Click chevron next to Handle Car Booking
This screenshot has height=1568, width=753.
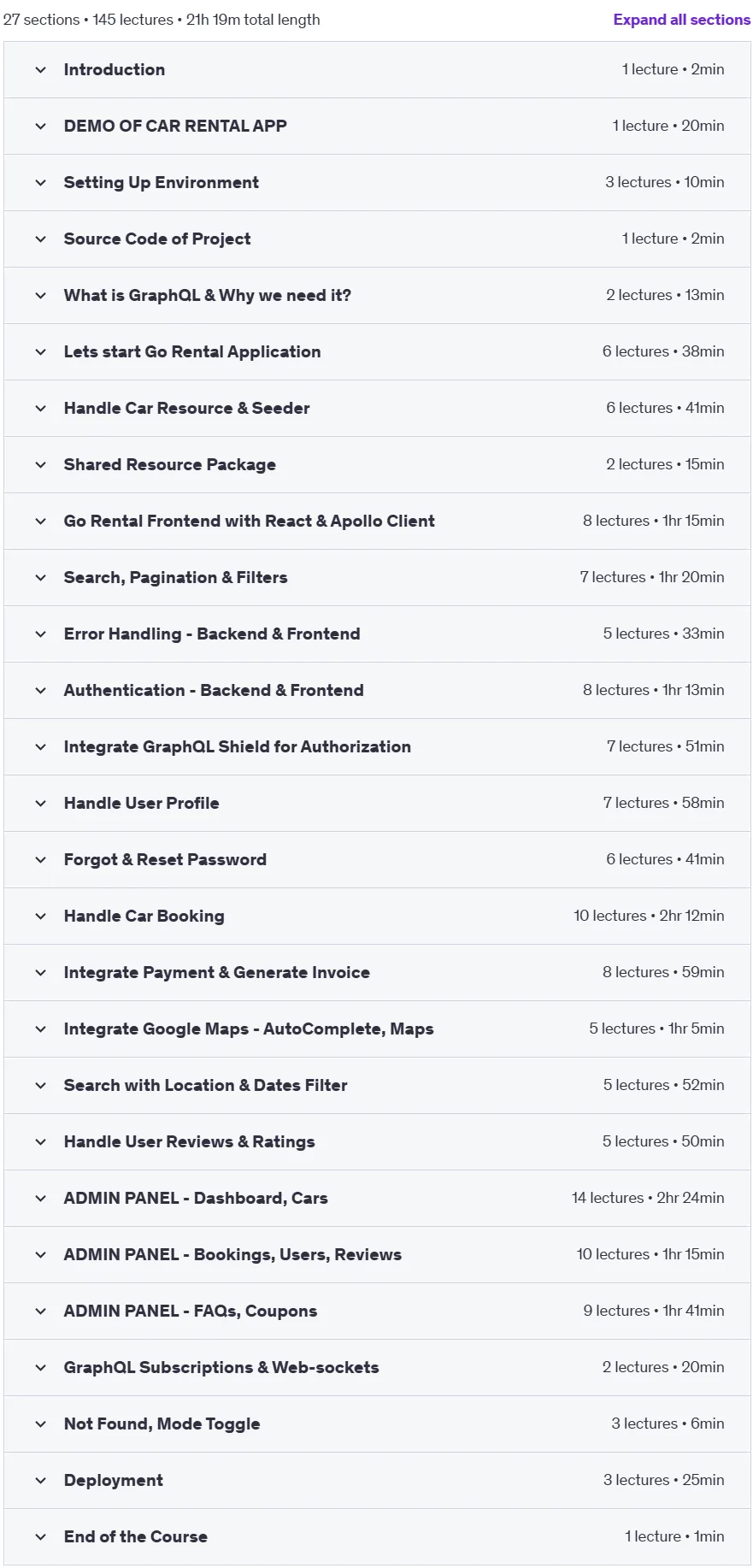tap(40, 917)
